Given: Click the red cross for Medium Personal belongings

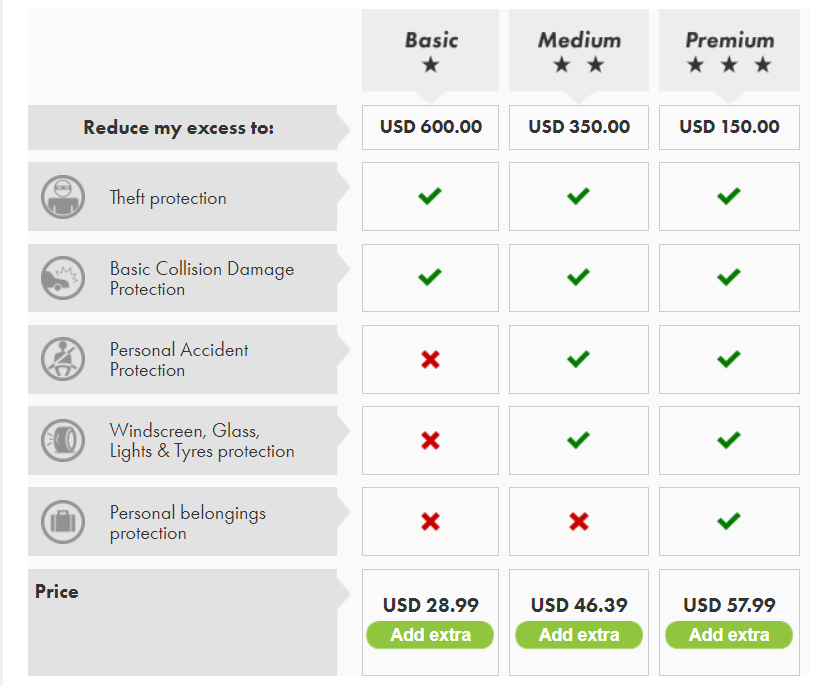Looking at the screenshot, I should (579, 521).
